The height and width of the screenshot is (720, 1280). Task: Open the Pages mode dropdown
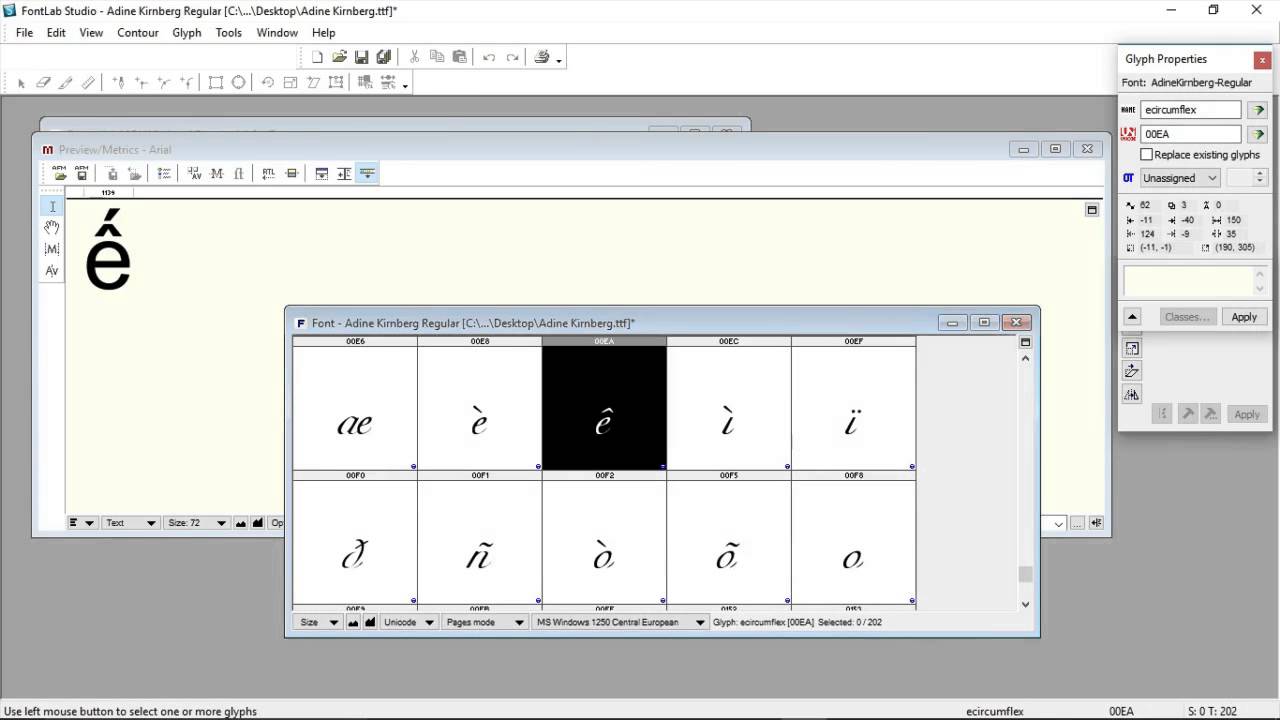pyautogui.click(x=484, y=622)
